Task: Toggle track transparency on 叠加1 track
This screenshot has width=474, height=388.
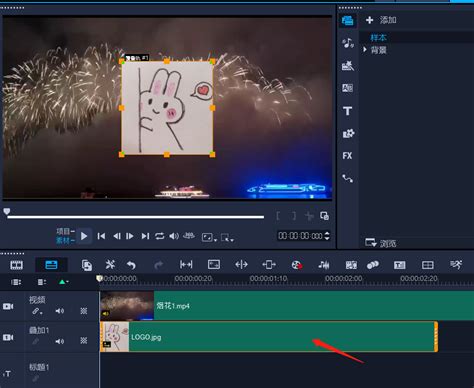Action: [84, 341]
